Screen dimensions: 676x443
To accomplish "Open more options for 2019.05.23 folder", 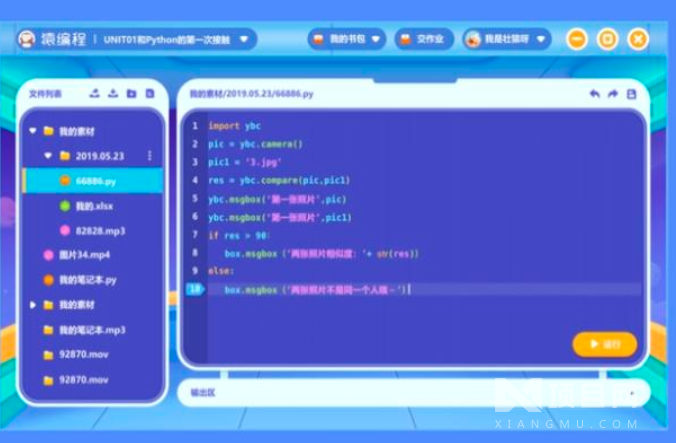I will click(x=150, y=156).
